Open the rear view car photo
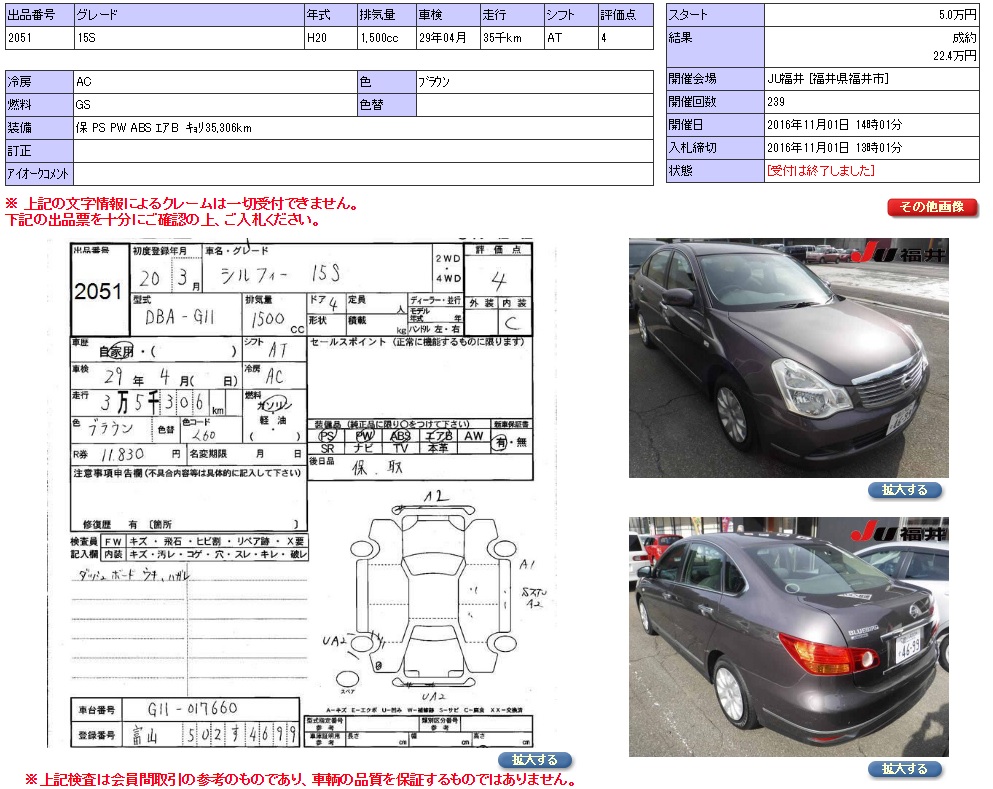This screenshot has height=789, width=993. click(x=788, y=637)
